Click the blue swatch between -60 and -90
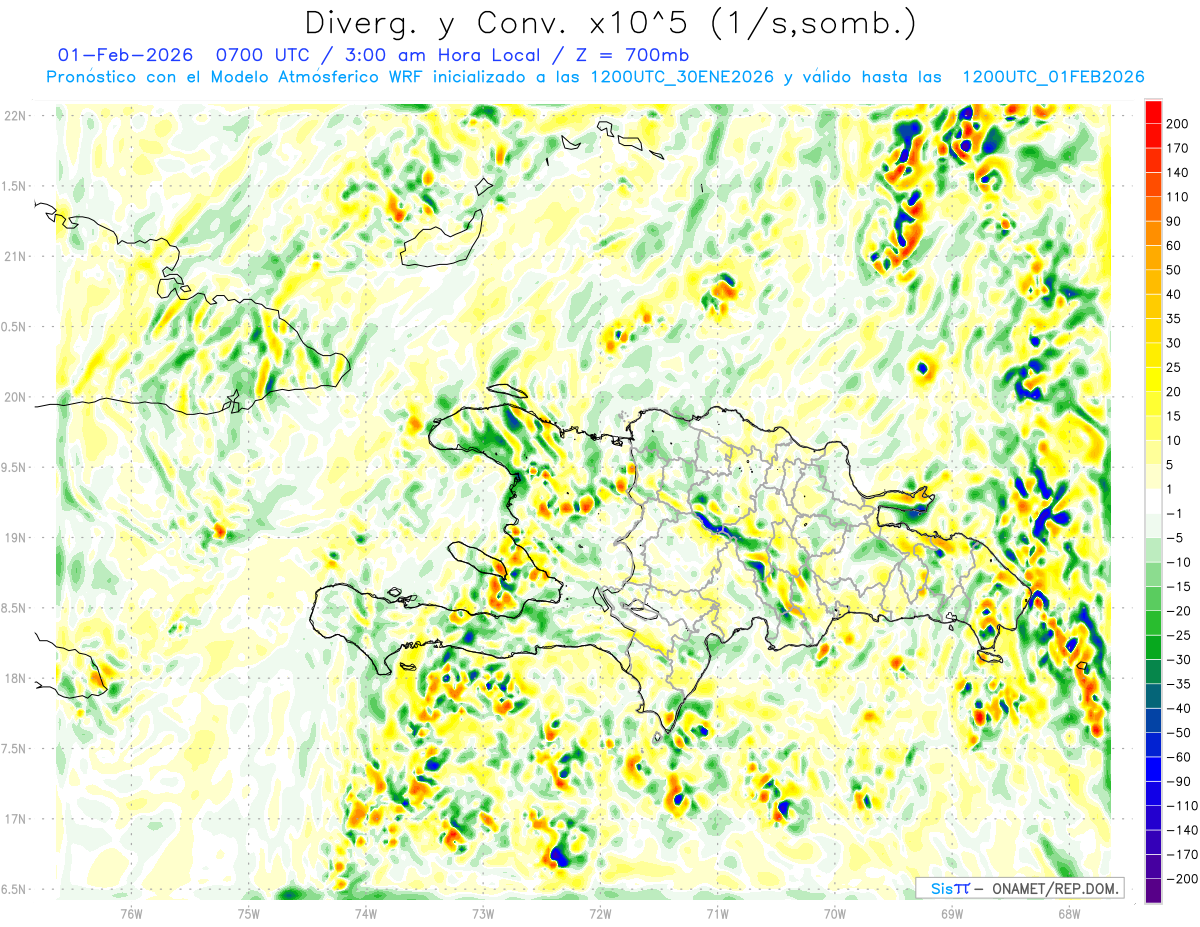The height and width of the screenshot is (927, 1200). point(1153,769)
